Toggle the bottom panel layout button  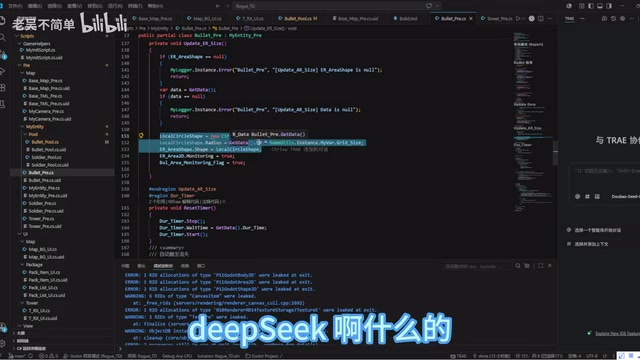click(600, 6)
